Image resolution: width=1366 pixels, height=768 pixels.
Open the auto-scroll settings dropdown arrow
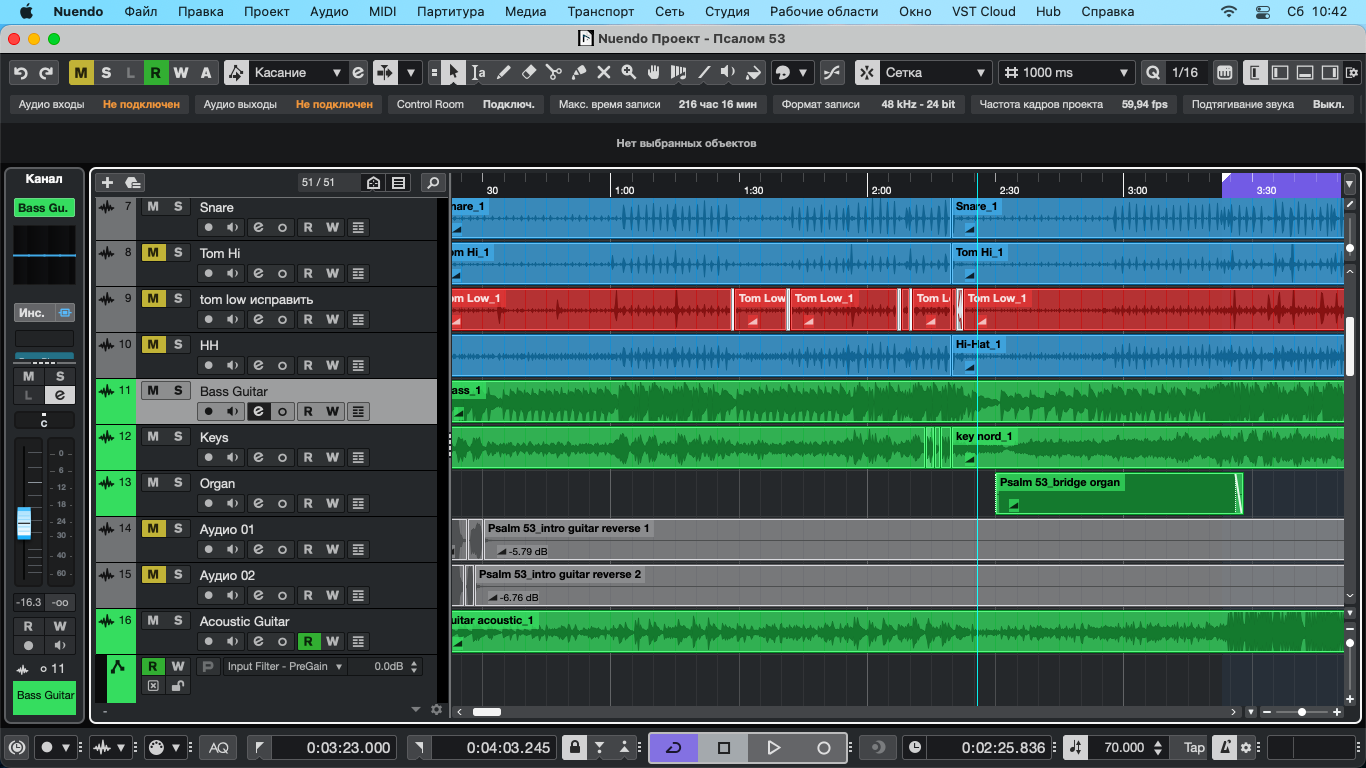tap(411, 72)
